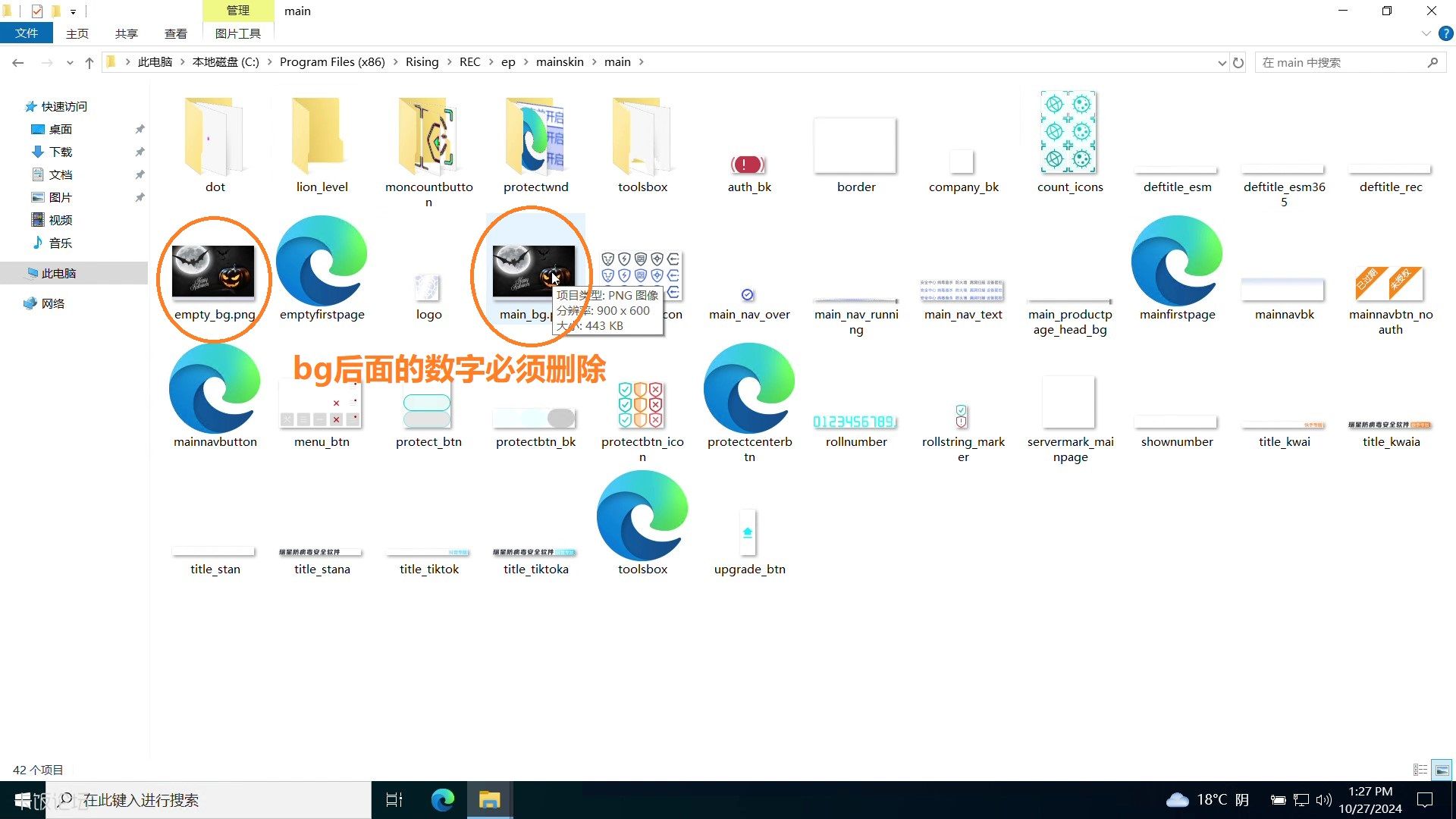Open Microsoft Edge from the taskbar
1456x819 pixels.
pos(443,800)
